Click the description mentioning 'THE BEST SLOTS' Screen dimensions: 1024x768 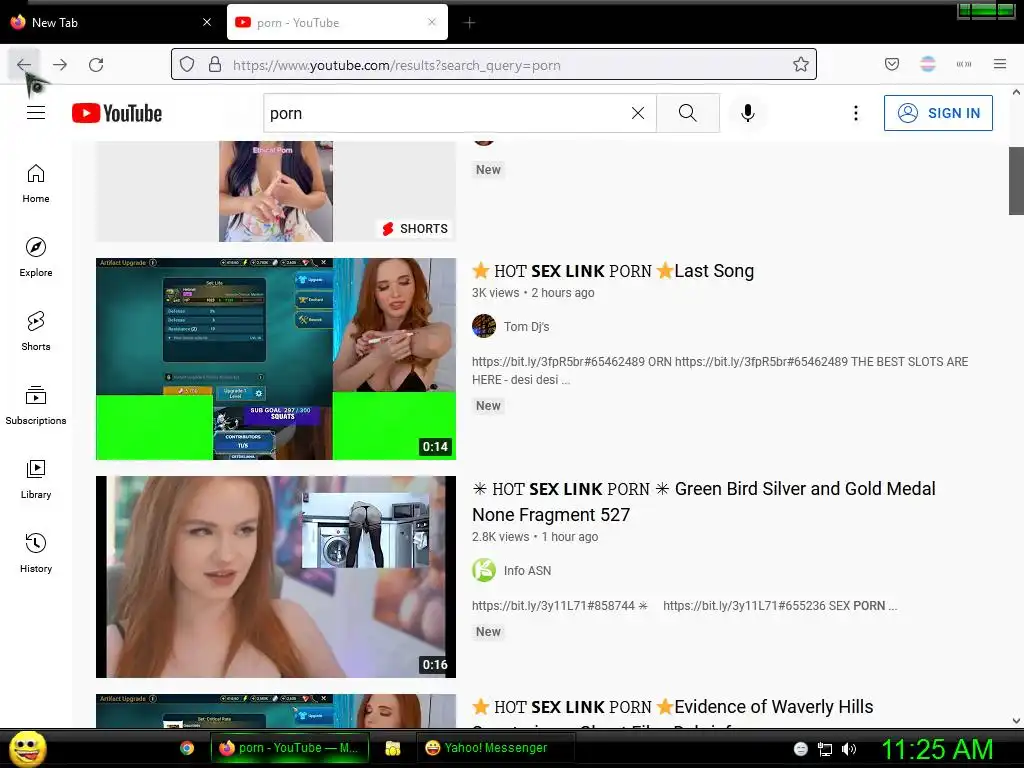[x=720, y=370]
